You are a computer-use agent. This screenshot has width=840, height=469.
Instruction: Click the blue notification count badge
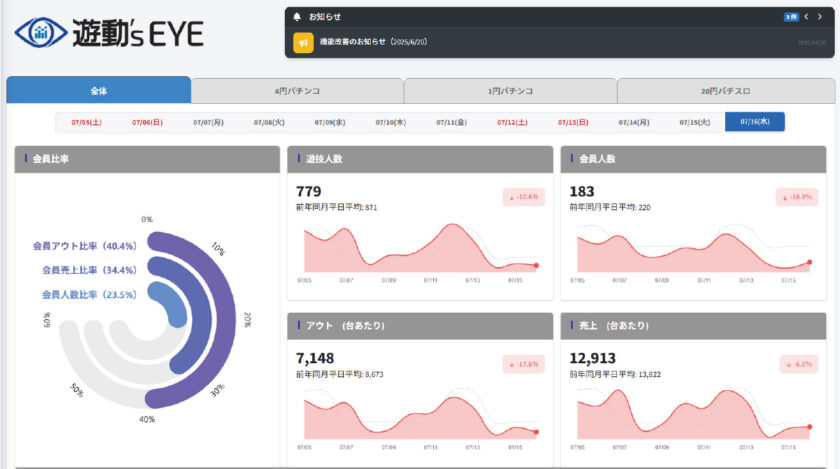791,17
